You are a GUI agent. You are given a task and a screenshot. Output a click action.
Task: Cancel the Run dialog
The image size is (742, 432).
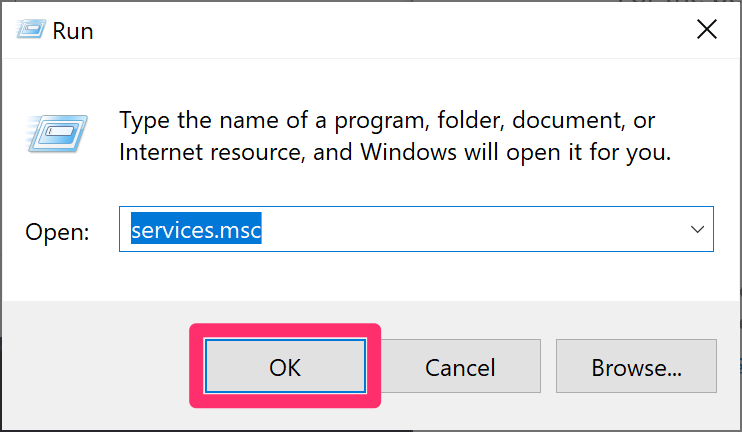tap(460, 366)
